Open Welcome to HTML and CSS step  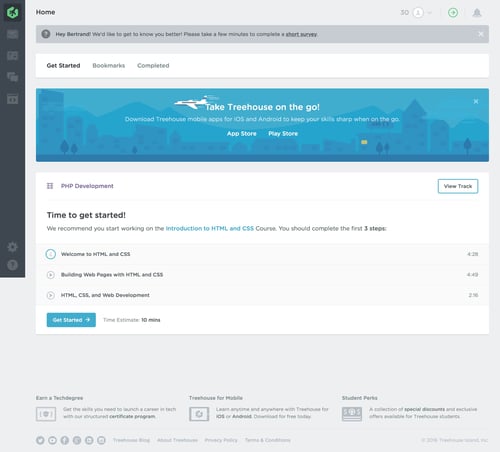pos(96,254)
